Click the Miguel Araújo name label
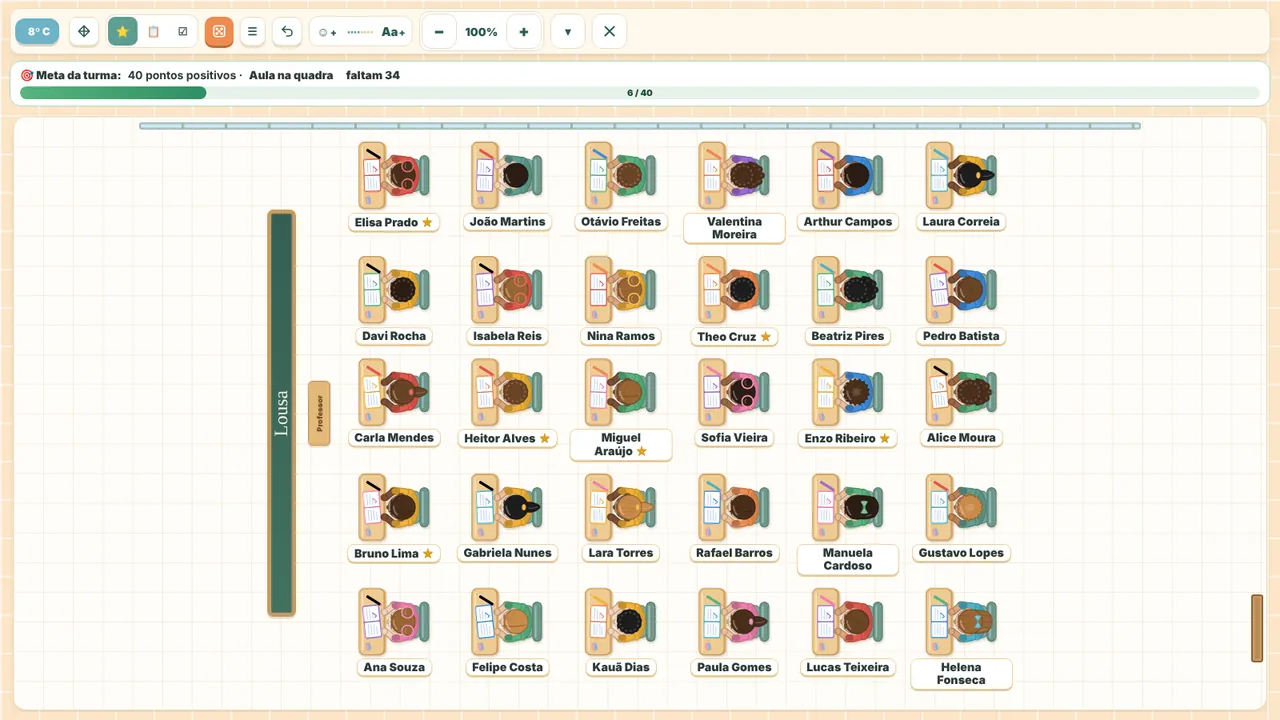The height and width of the screenshot is (720, 1280). tap(621, 445)
